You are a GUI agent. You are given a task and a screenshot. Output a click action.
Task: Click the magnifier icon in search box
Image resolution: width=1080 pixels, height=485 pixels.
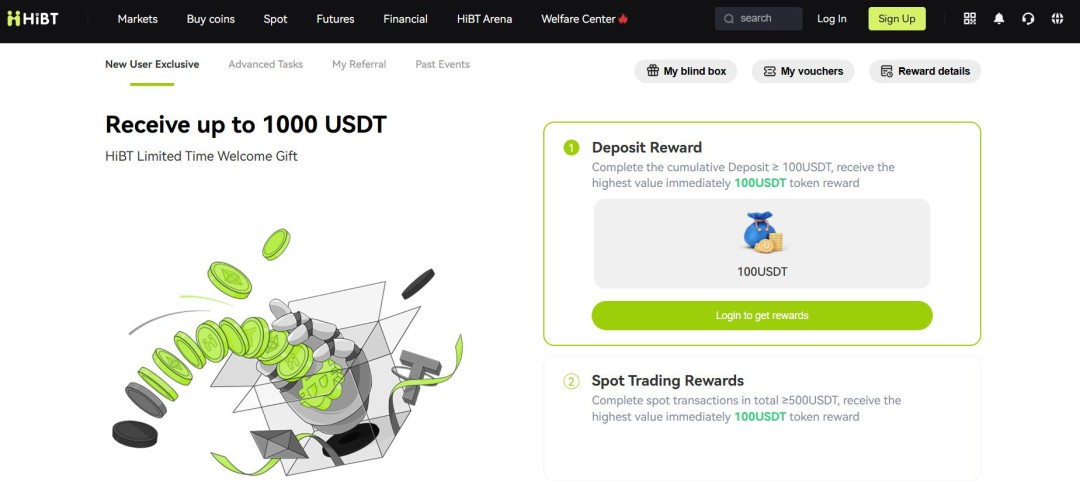(x=729, y=19)
